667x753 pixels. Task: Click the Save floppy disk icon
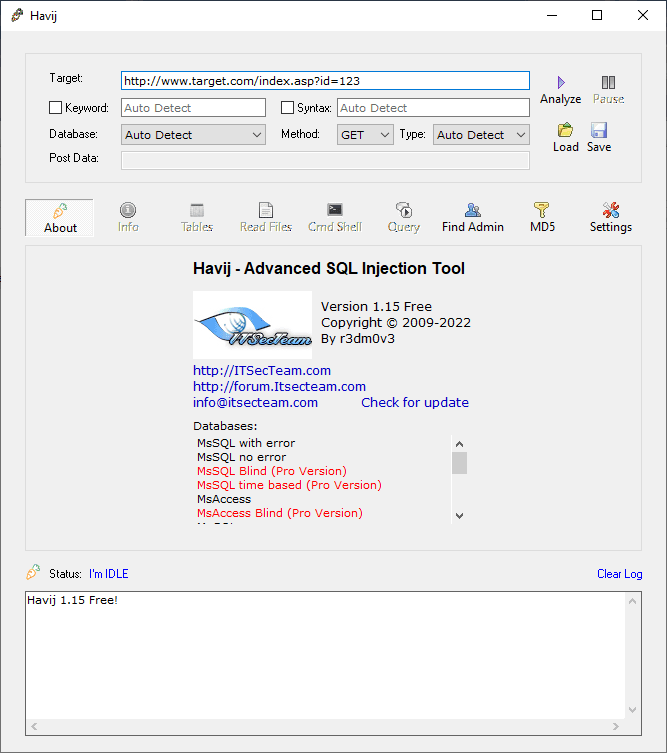coord(599,130)
